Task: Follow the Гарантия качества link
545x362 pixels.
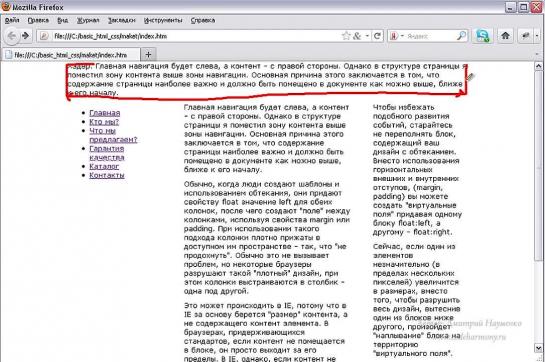Action: [x=107, y=153]
